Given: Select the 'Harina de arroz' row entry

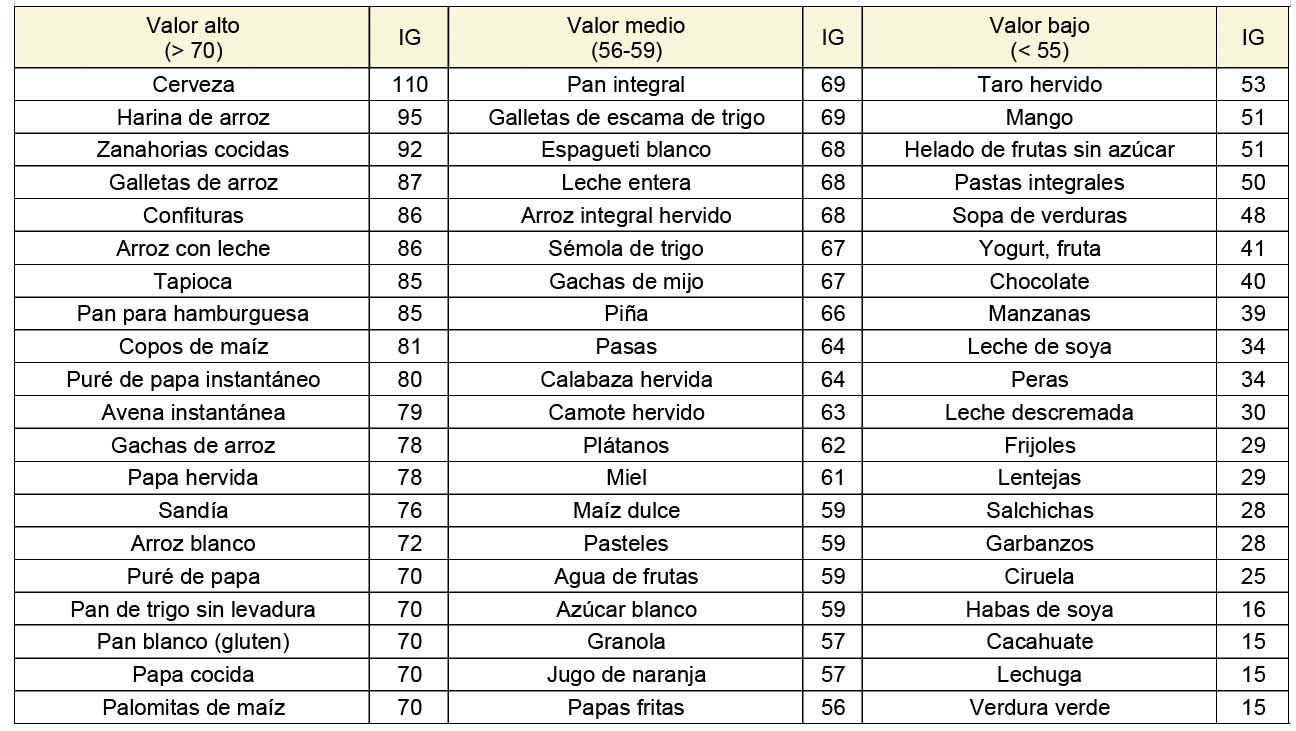Looking at the screenshot, I should coord(193,117).
